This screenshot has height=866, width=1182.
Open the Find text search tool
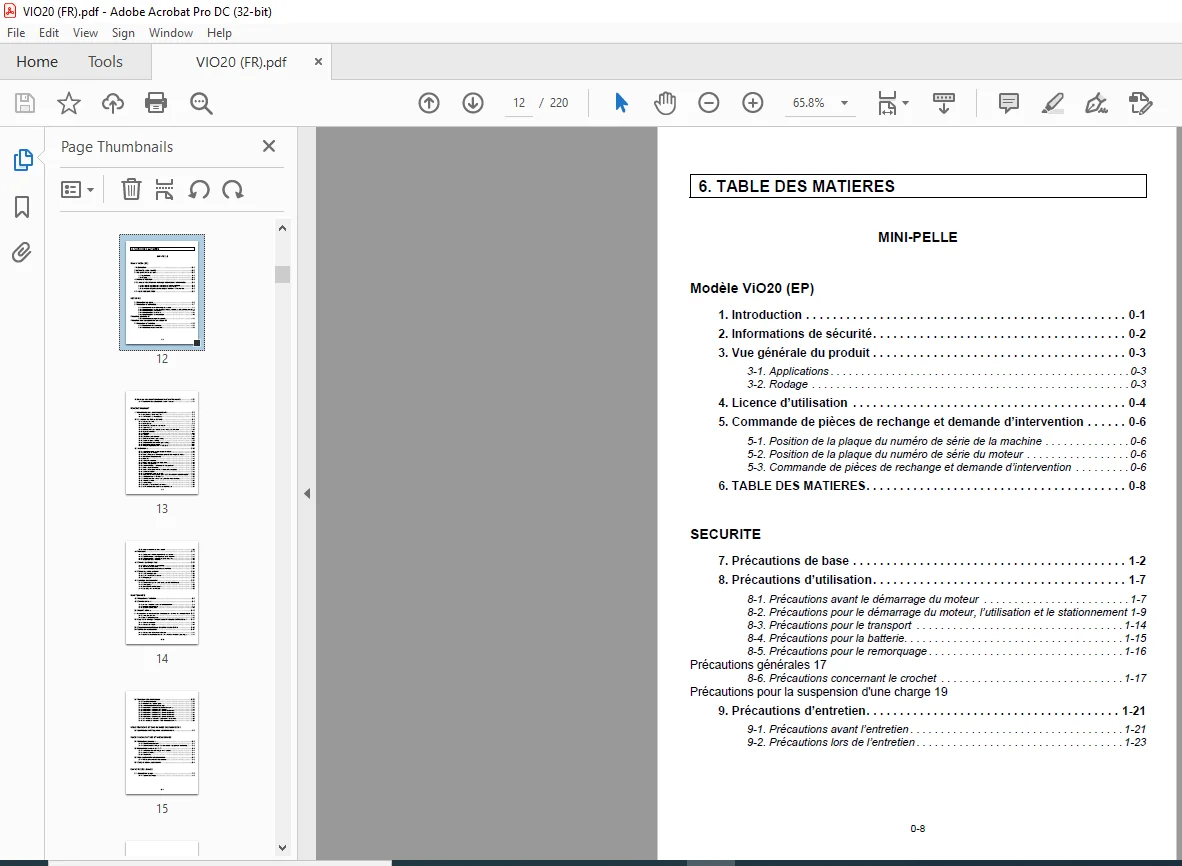(x=201, y=103)
